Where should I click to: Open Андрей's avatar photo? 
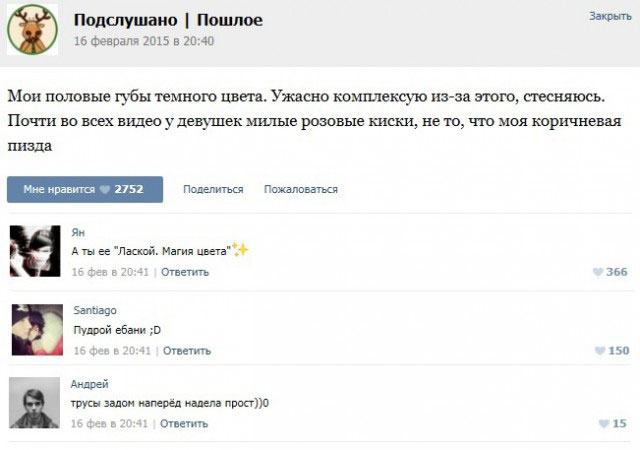(x=35, y=403)
